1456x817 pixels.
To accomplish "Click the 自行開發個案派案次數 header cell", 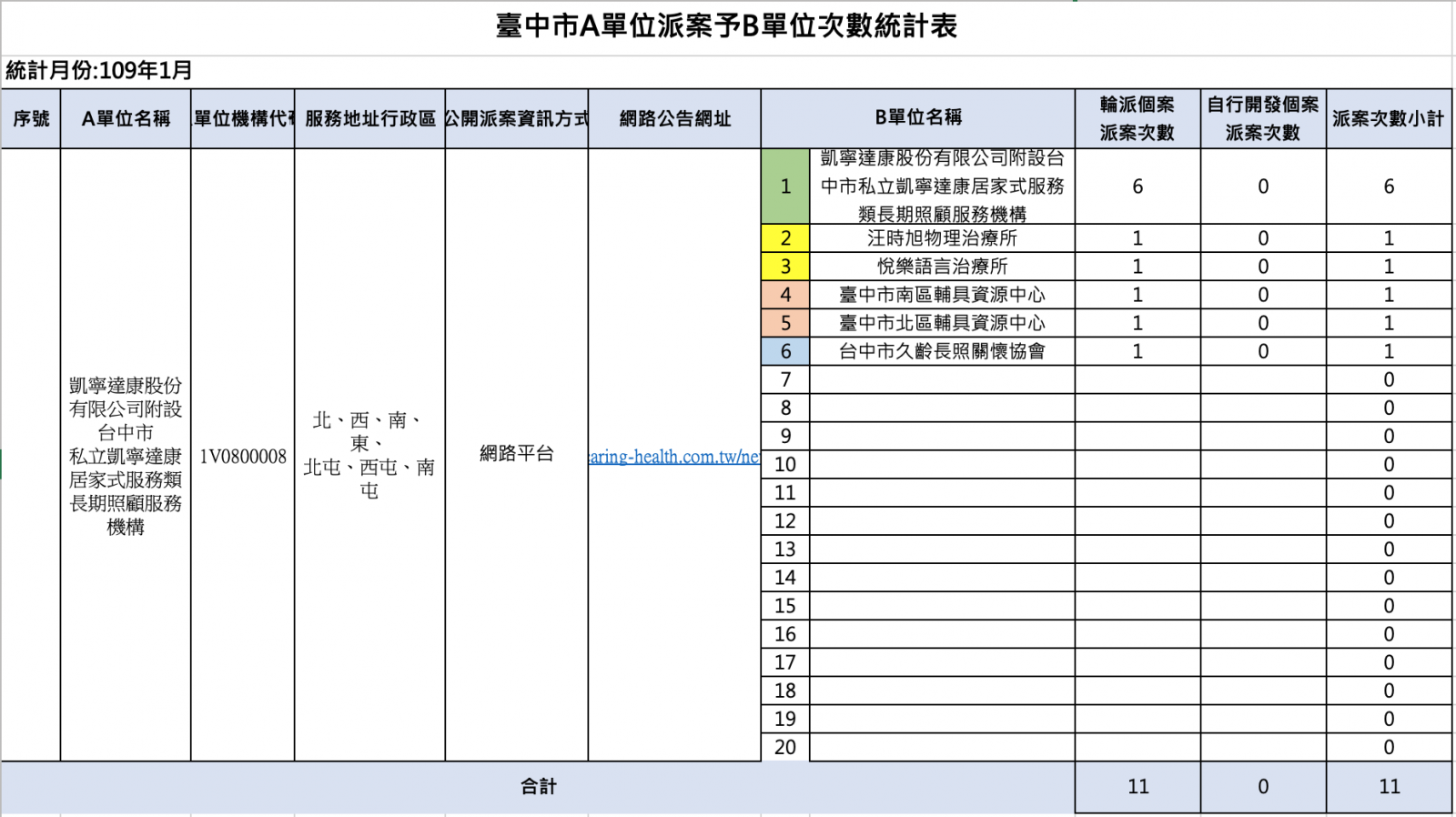I will coord(1263,118).
